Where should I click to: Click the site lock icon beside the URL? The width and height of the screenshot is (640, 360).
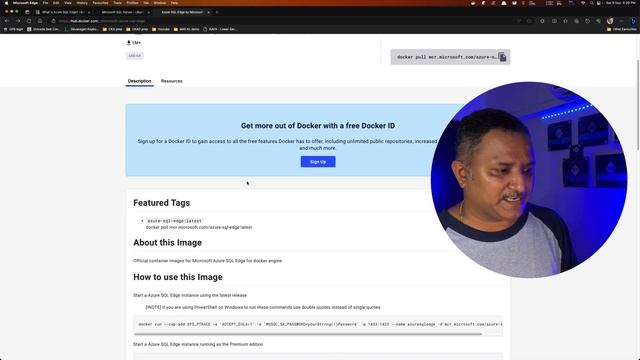coord(53,21)
